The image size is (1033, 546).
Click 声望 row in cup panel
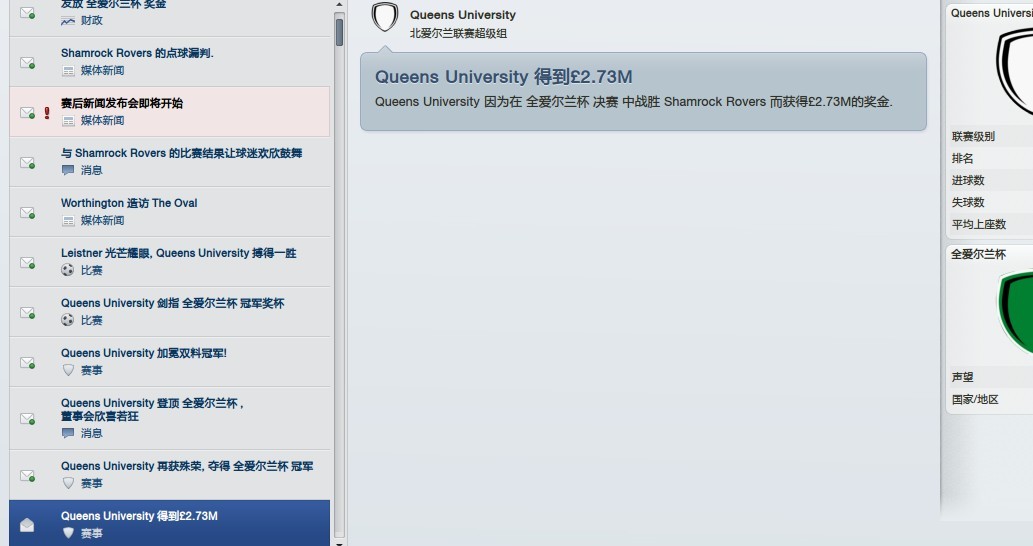[x=990, y=377]
